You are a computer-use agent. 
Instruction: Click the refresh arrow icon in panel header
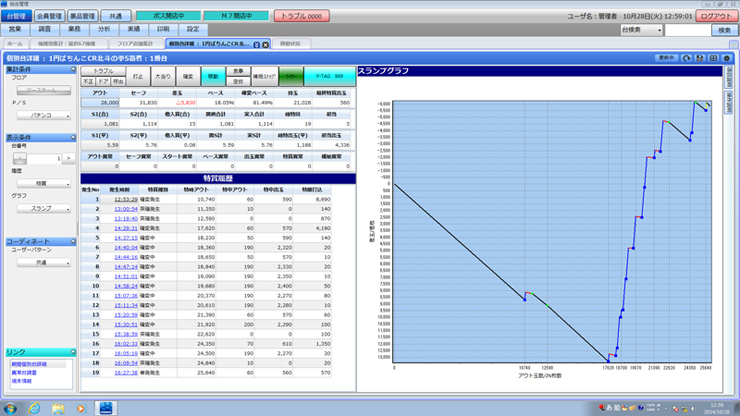tap(687, 58)
